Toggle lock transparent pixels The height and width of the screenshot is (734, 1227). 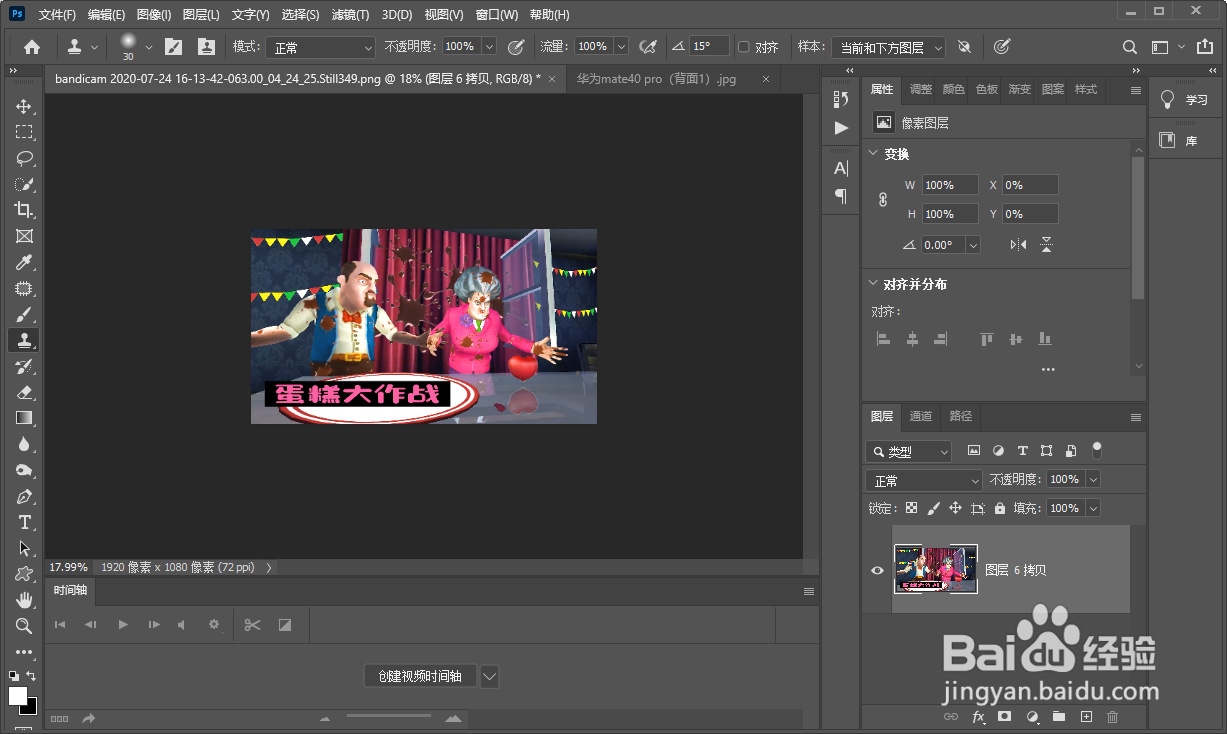[911, 508]
